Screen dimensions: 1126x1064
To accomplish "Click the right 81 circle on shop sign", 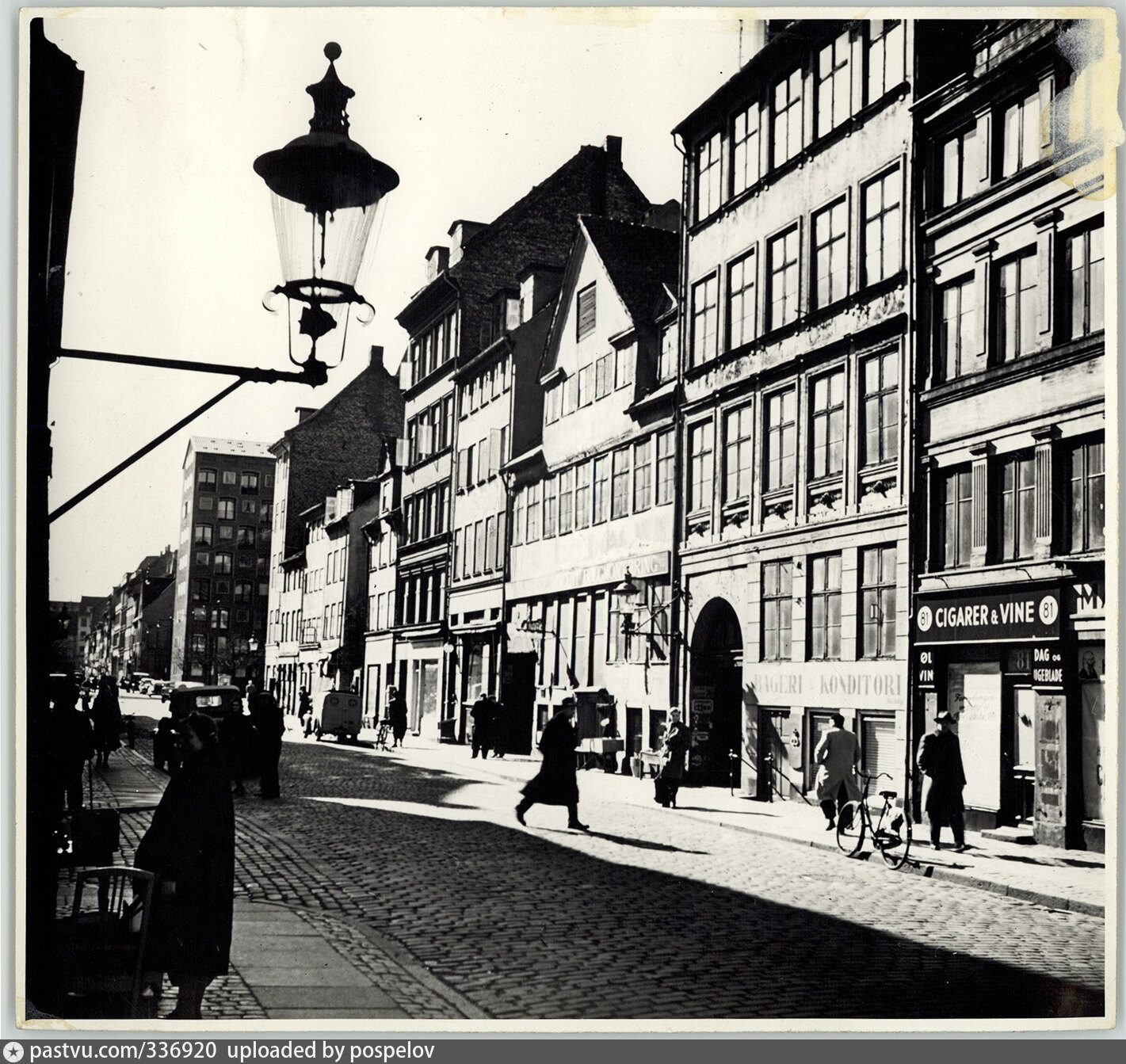I will pyautogui.click(x=1048, y=612).
